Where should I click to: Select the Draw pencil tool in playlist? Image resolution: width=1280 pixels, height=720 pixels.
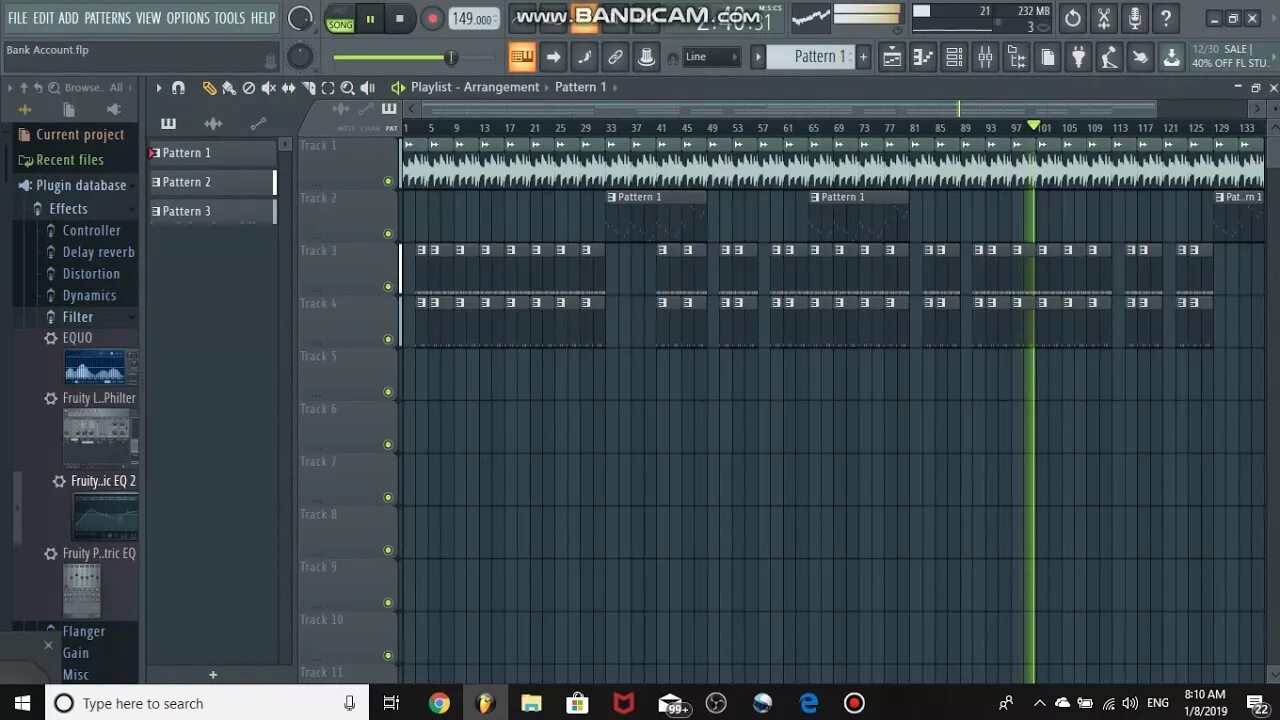[x=209, y=88]
